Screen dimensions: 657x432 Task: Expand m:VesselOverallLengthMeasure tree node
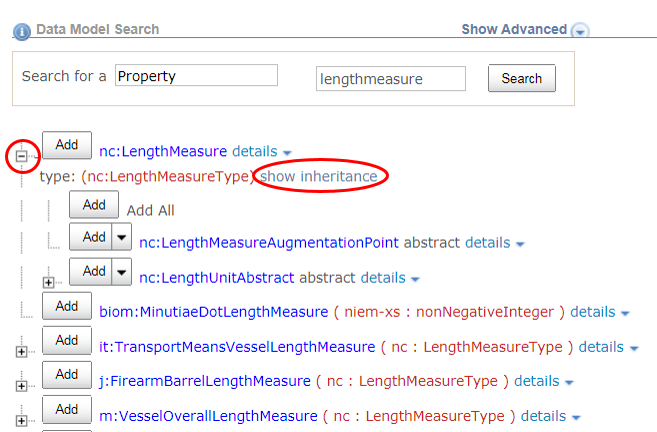[21, 420]
